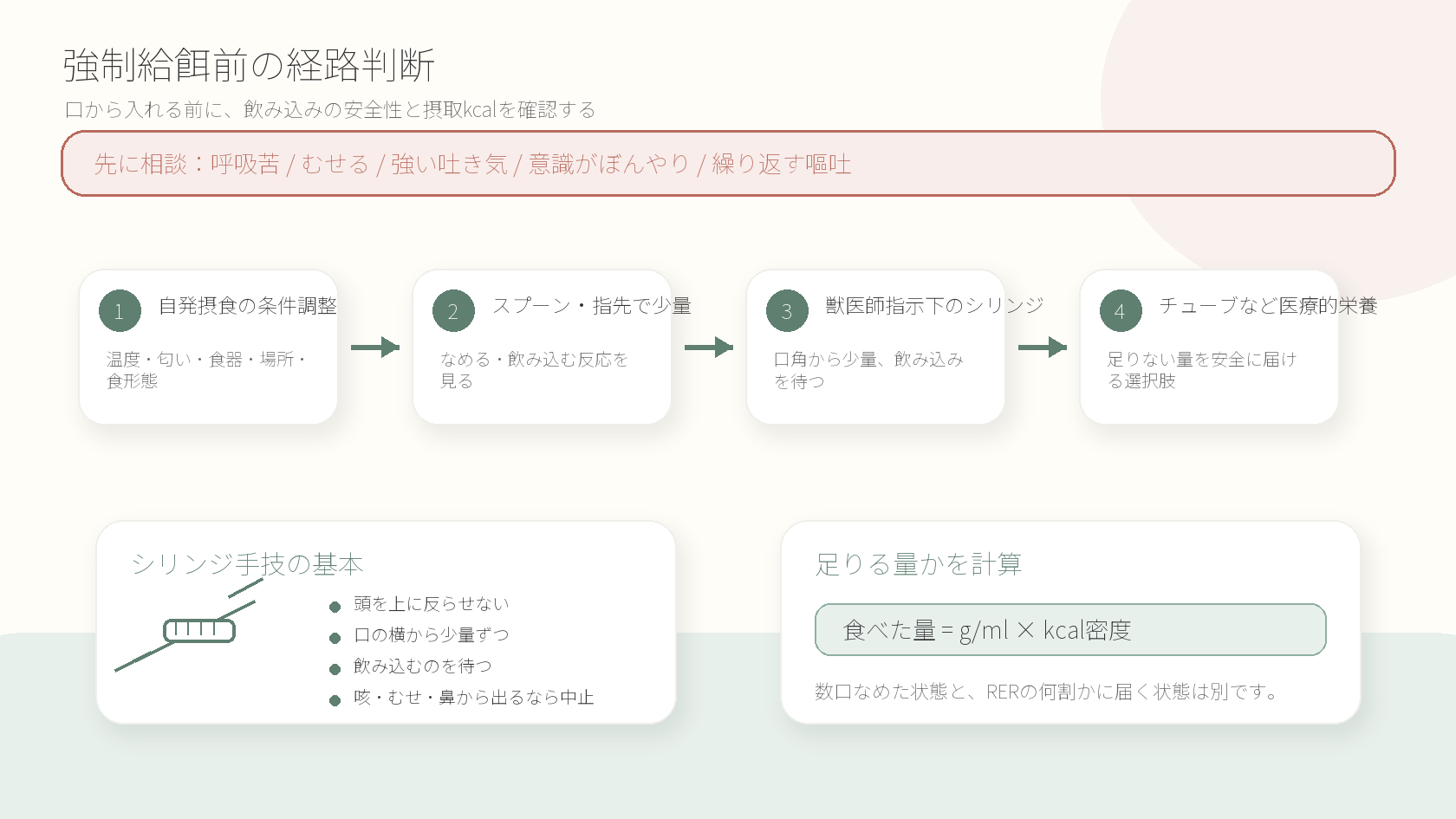1456x819 pixels.
Task: Select the text 足りない量を安全に届ける選択肢
Action: pos(1202,370)
